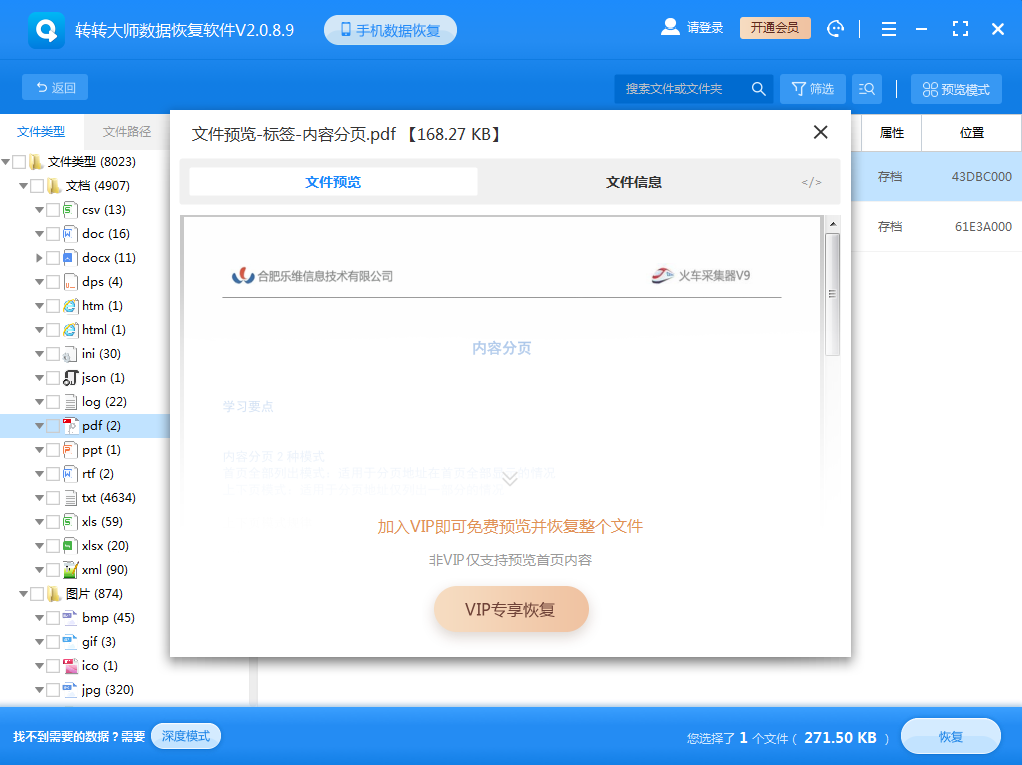
Task: Click the htm file type icon
Action: point(70,306)
